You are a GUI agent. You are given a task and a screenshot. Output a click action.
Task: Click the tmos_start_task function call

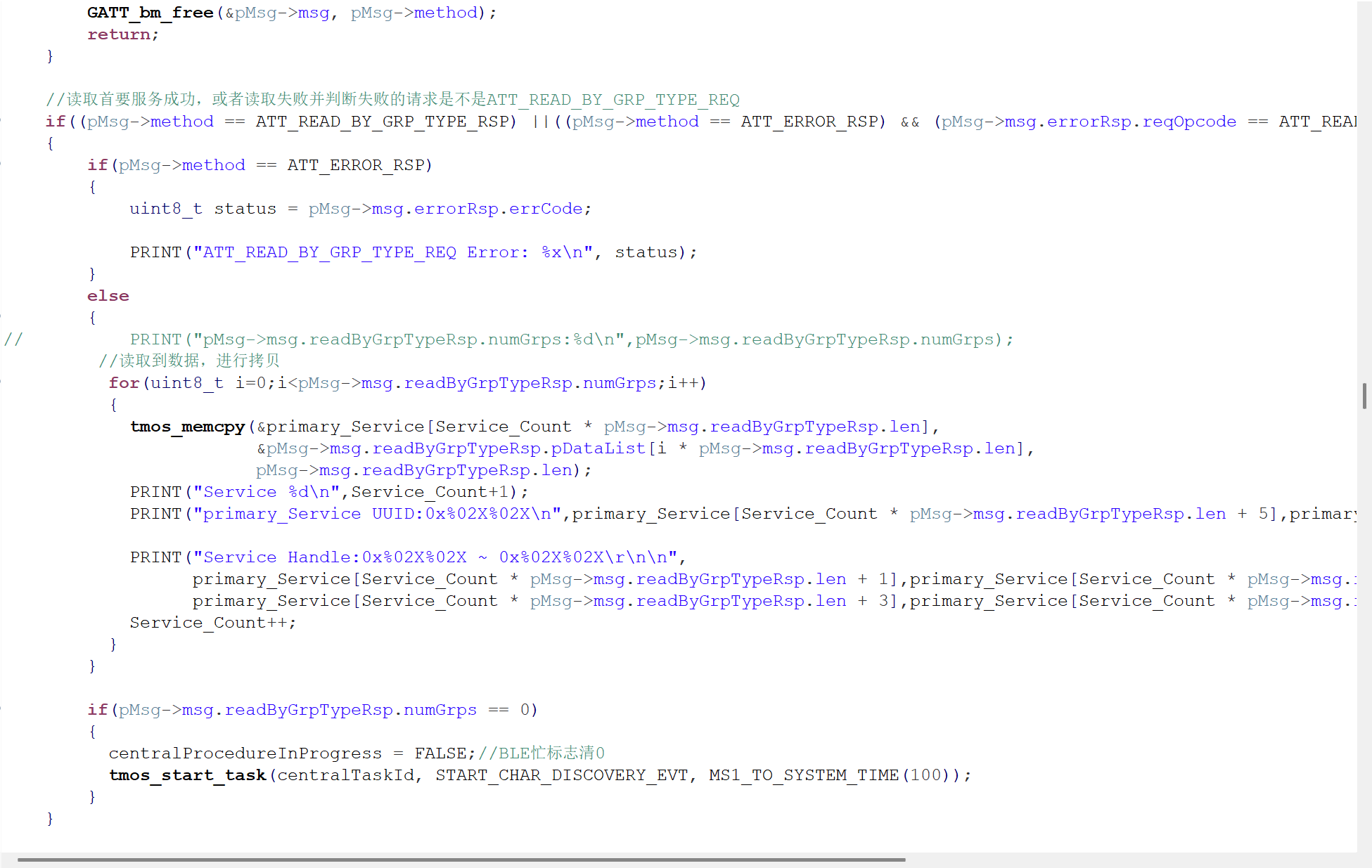pos(187,775)
